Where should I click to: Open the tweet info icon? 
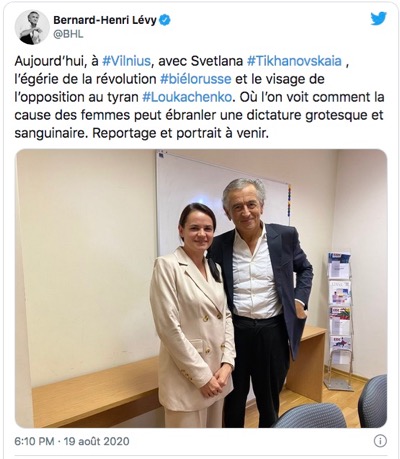pos(380,441)
